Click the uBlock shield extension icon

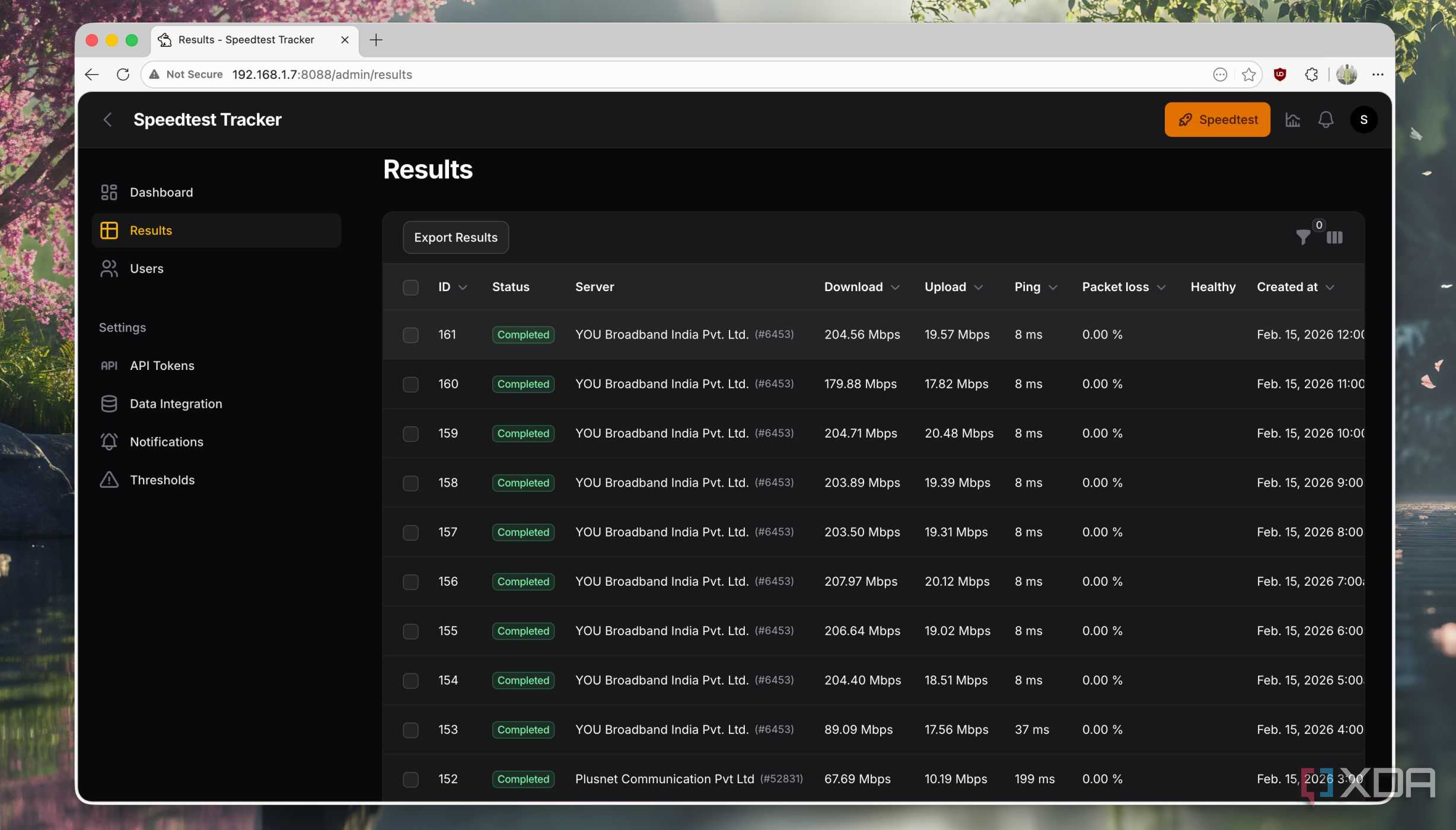(1280, 75)
